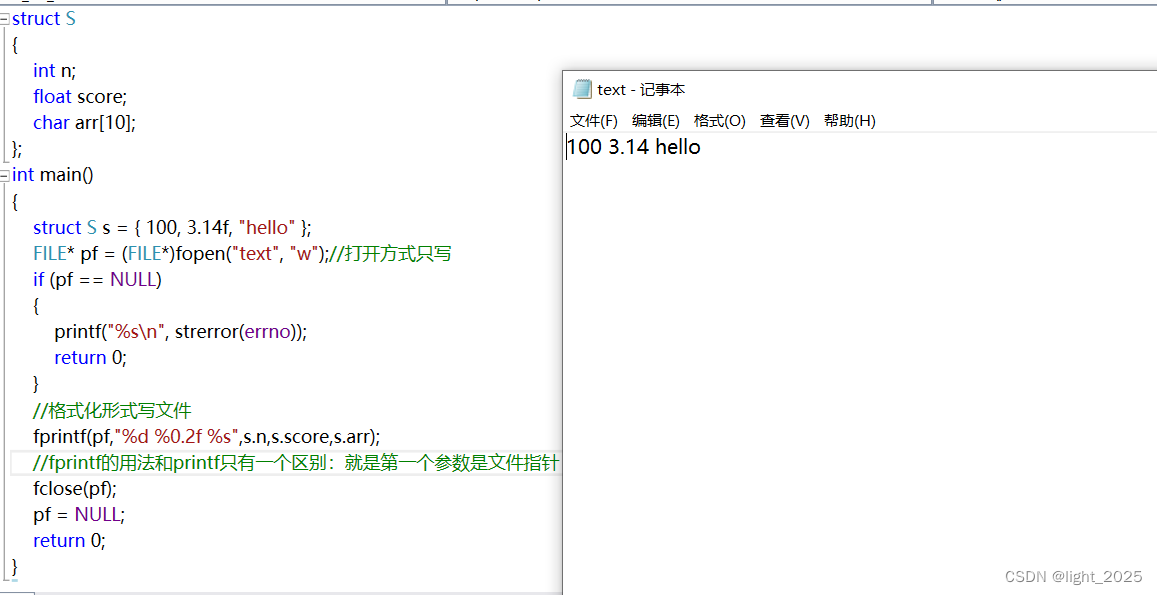
Task: Click the Notepad text '100 3.14 hello'
Action: (x=634, y=147)
